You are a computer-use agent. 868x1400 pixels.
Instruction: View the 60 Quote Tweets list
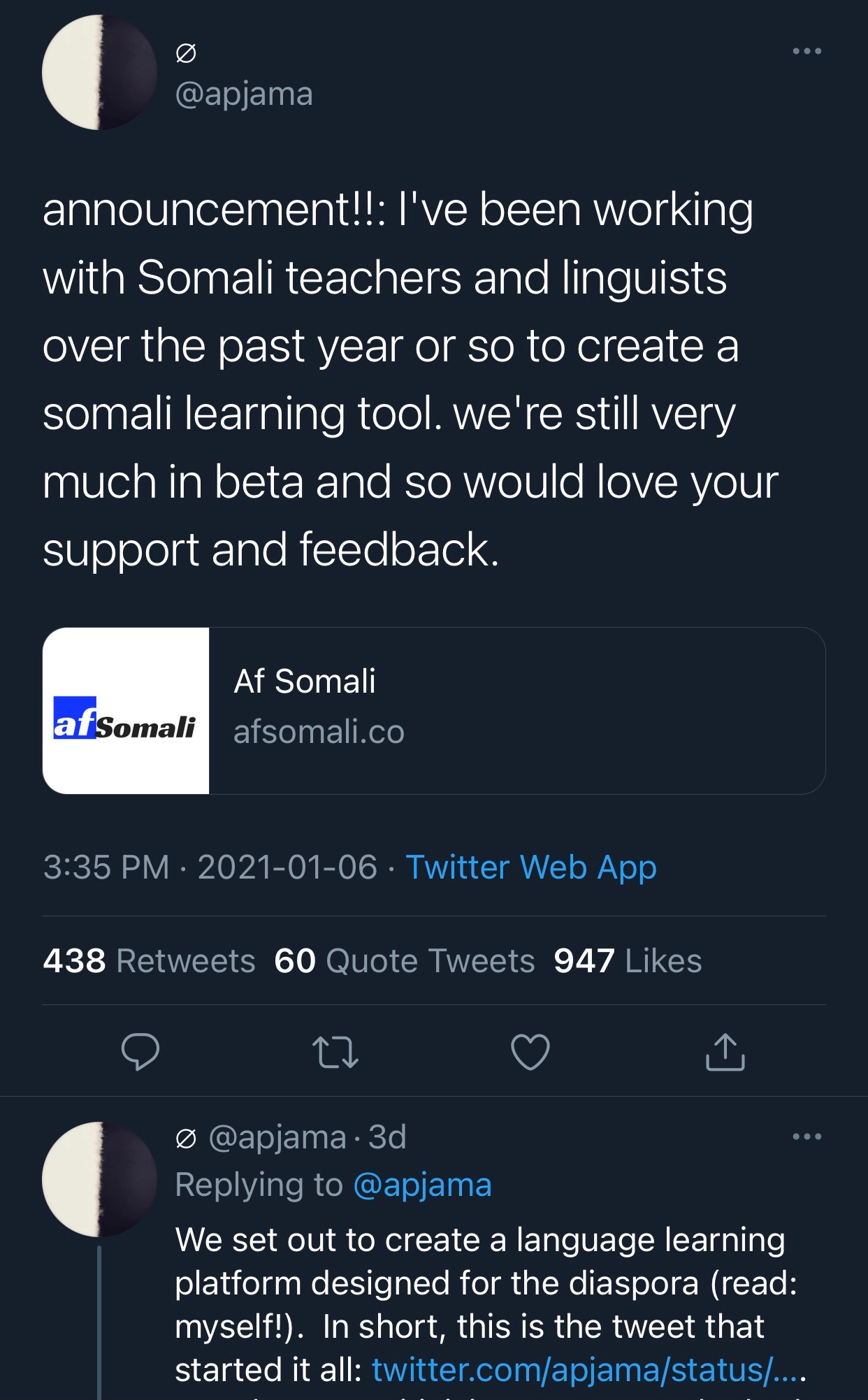(x=404, y=961)
